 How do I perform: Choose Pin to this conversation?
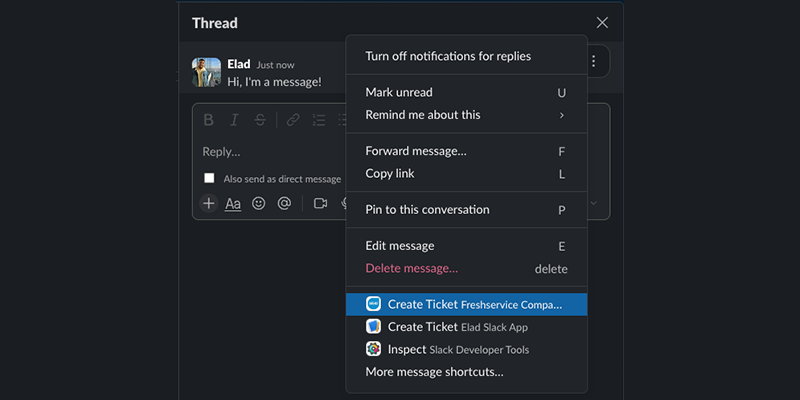pos(466,210)
